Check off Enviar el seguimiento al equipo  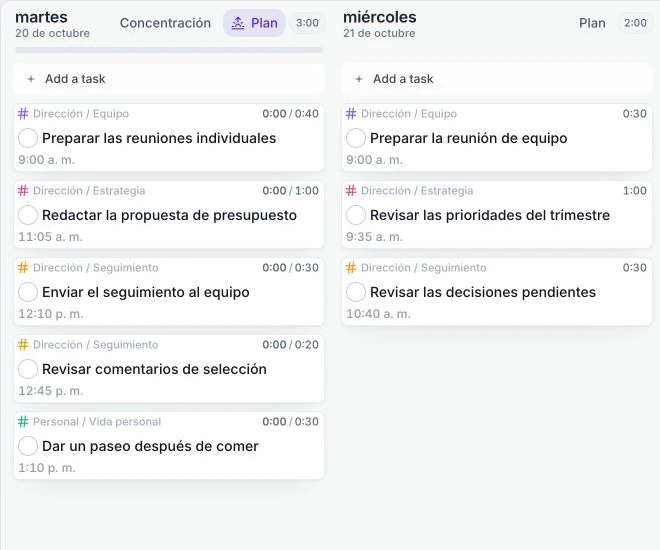pyautogui.click(x=28, y=292)
